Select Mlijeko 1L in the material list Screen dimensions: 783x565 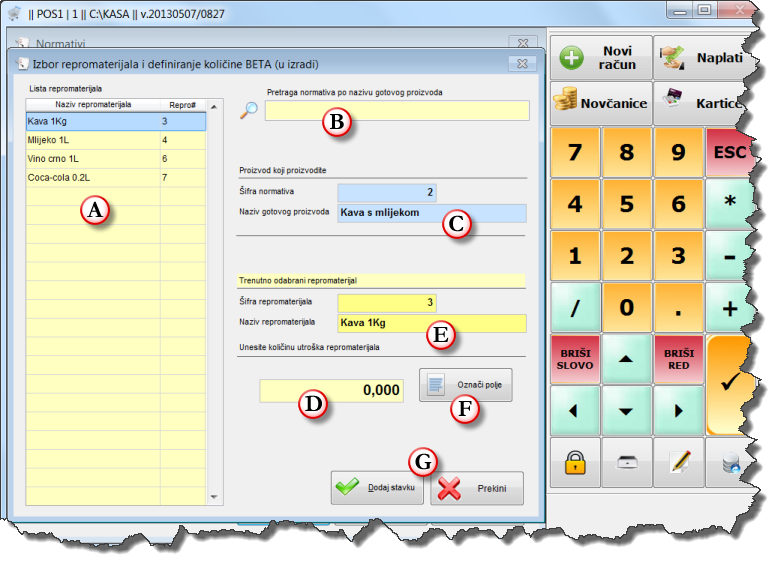[93, 140]
